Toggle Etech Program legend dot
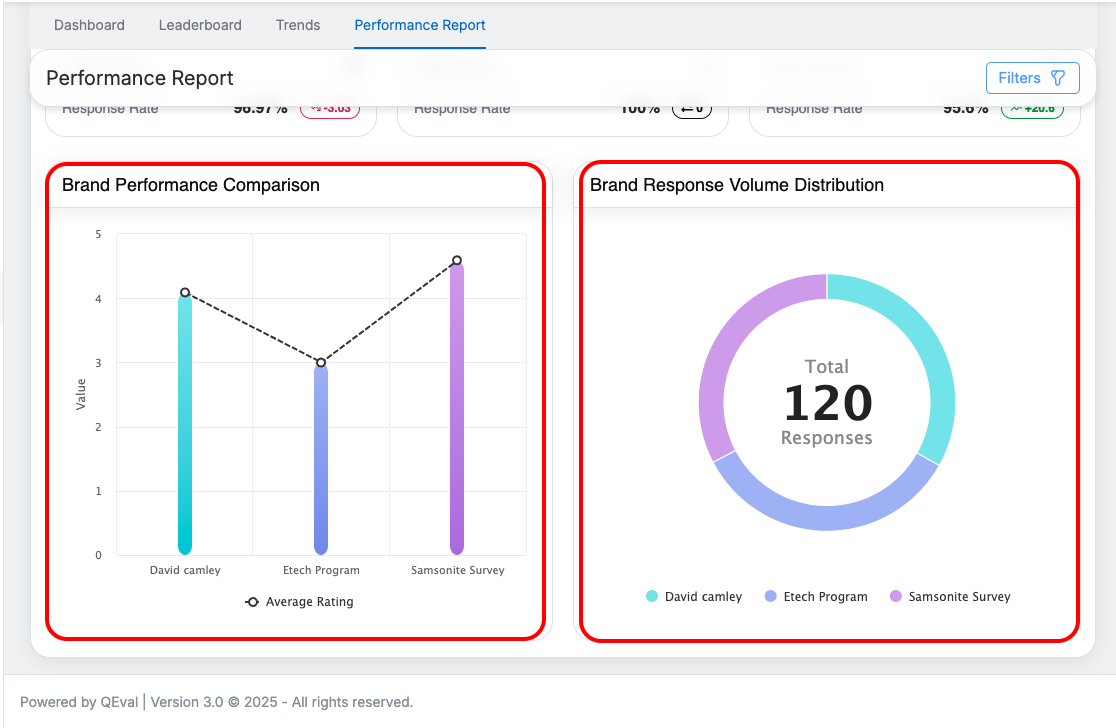The image size is (1116, 728). pos(771,597)
